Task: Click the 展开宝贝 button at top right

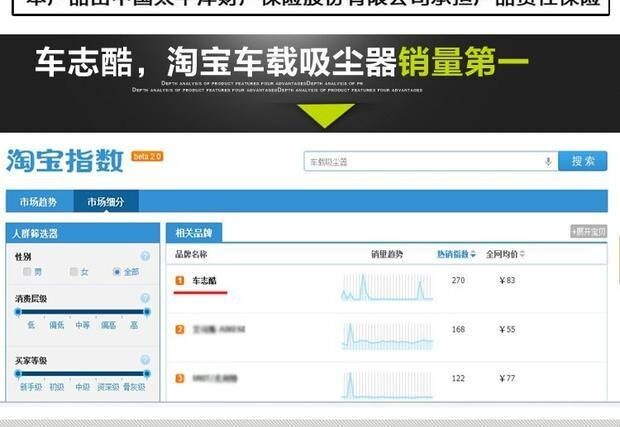Action: pos(588,231)
